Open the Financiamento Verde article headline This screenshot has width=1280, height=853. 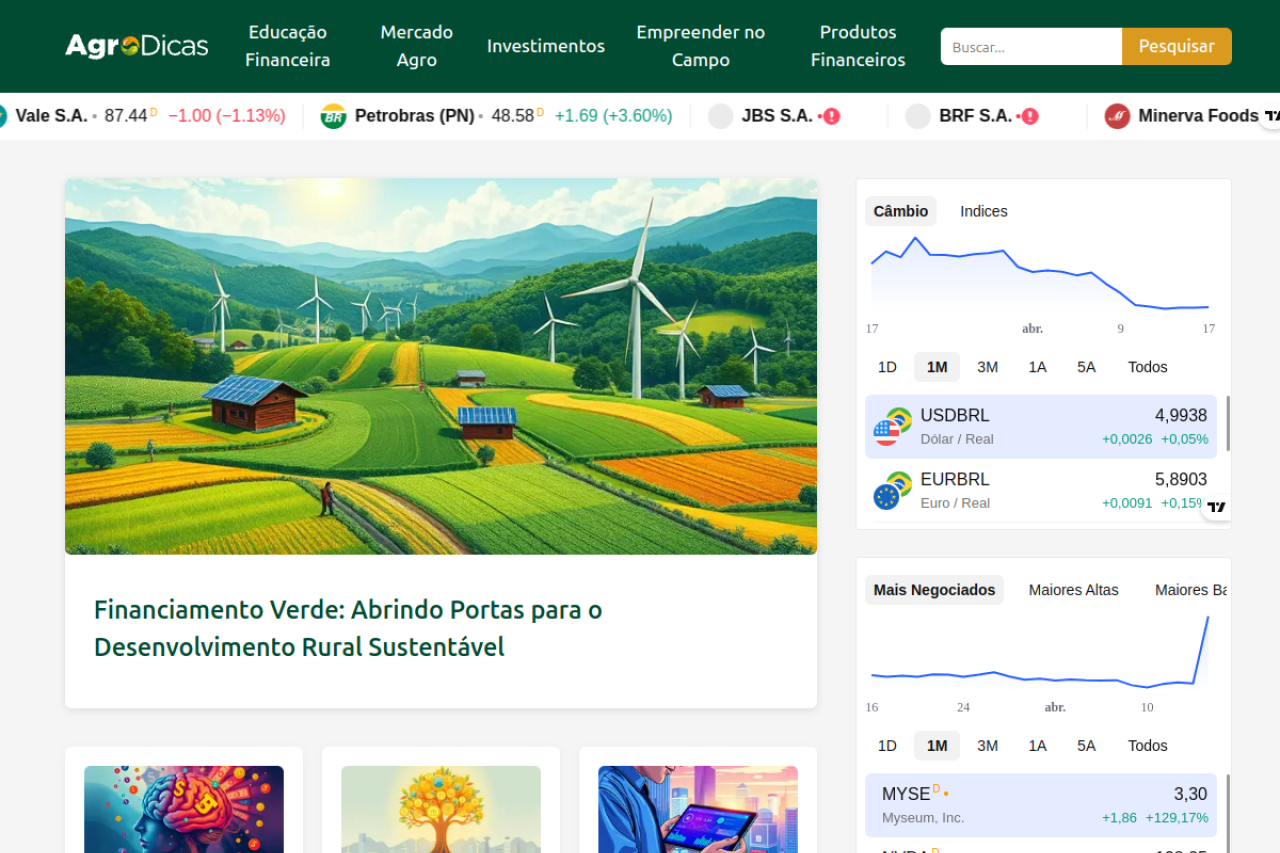(x=348, y=628)
